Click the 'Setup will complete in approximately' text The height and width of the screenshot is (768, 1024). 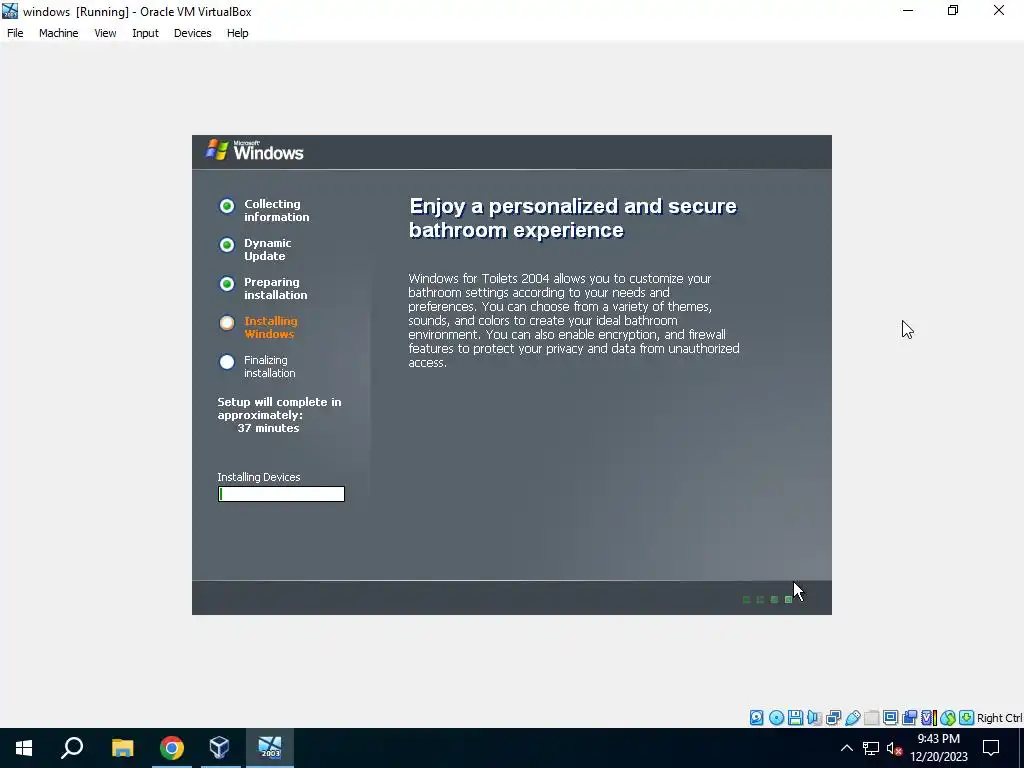pos(280,409)
